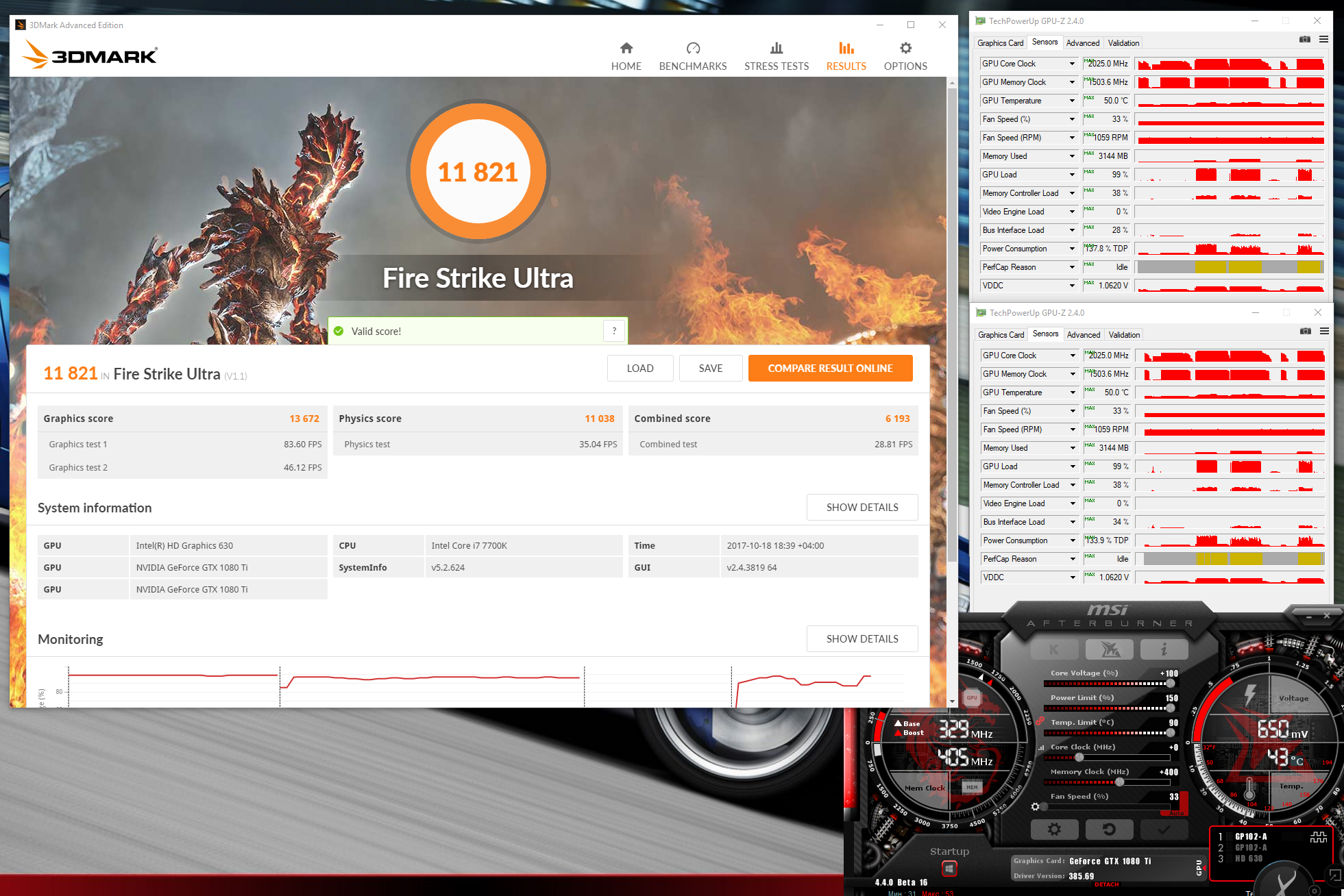Screen dimensions: 1344x896
Task: Toggle Afterburner Startup Windows button
Action: point(949,869)
